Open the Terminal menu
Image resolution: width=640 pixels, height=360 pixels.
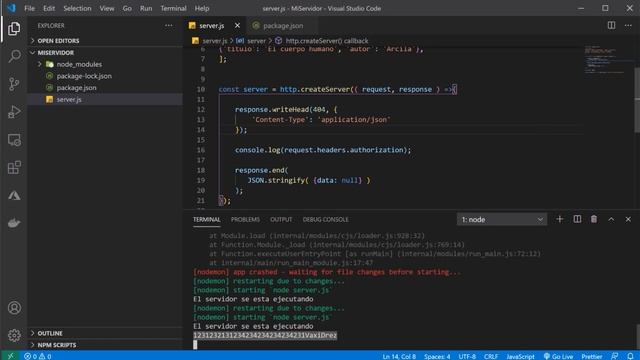click(173, 8)
